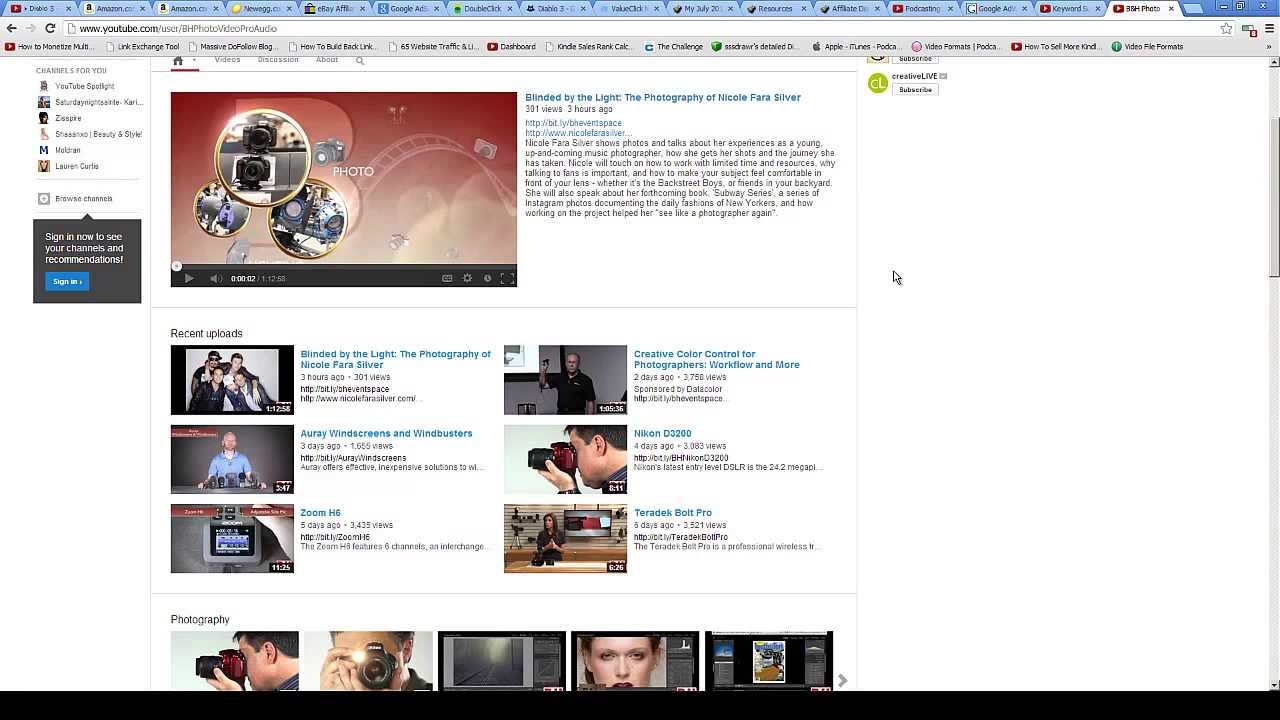Open the Dashboard bookmark
The height and width of the screenshot is (720, 1280).
pyautogui.click(x=511, y=46)
